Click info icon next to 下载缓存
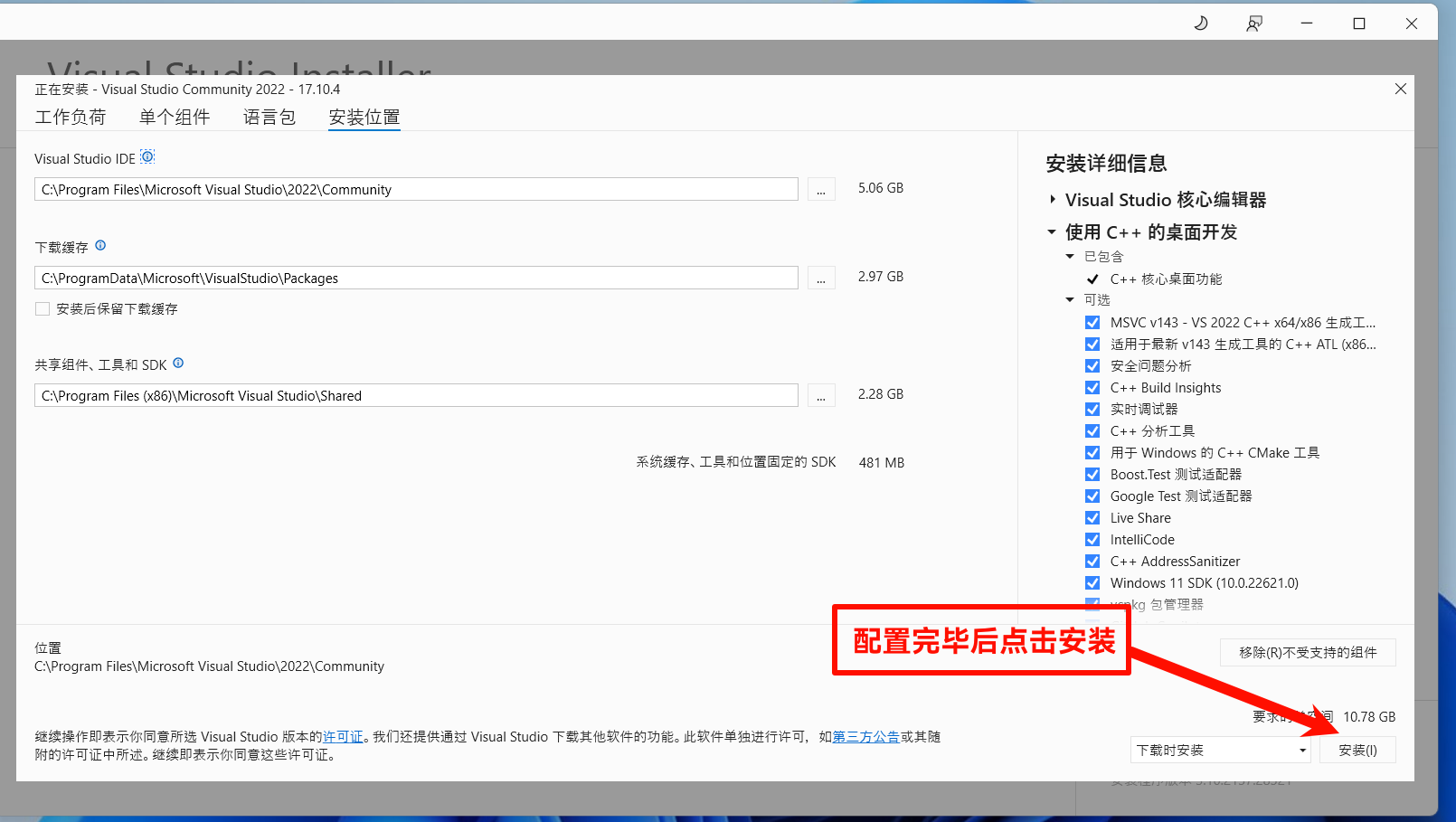The image size is (1456, 822). tap(100, 246)
